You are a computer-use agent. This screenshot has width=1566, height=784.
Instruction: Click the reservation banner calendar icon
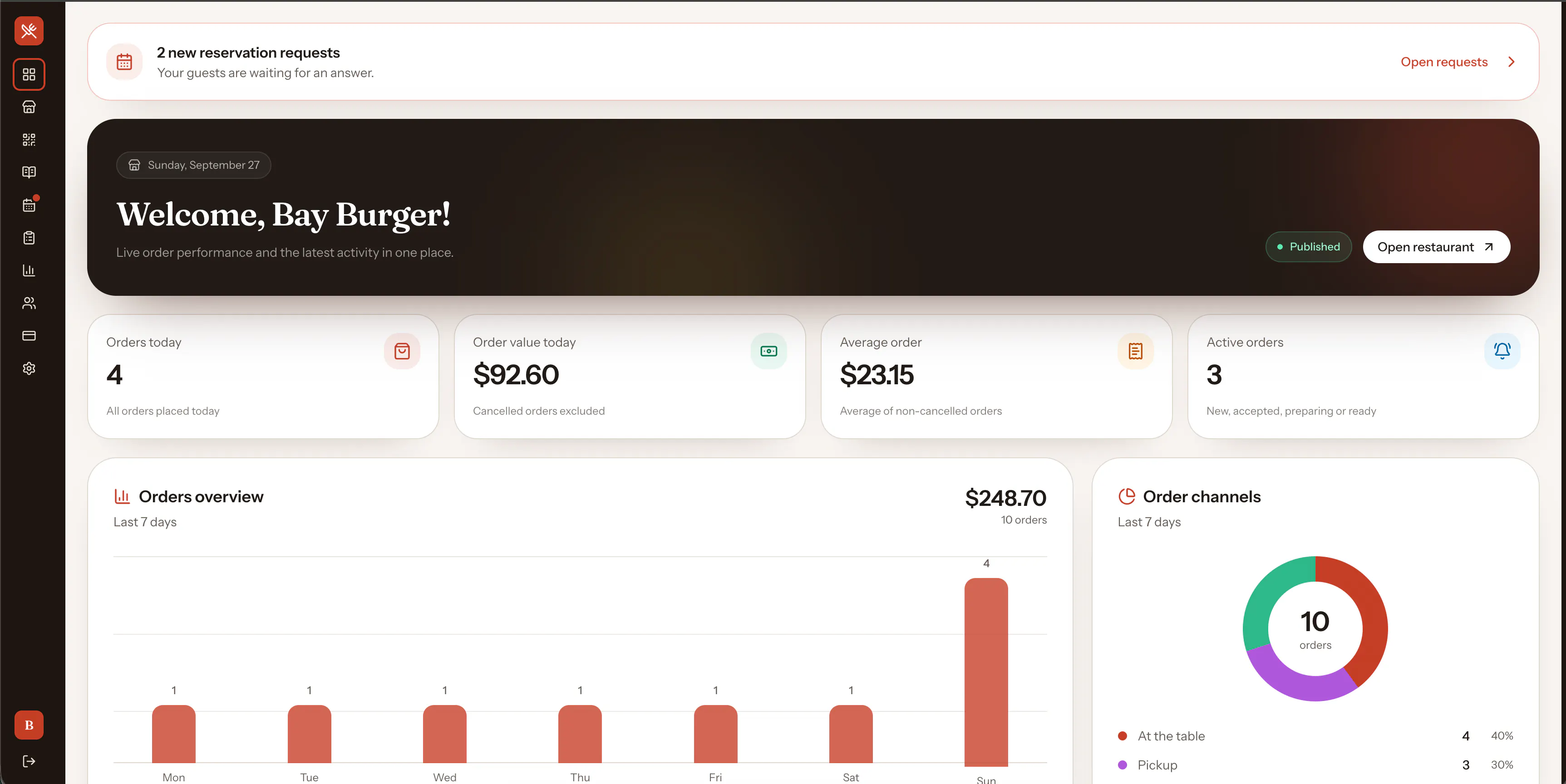[124, 62]
